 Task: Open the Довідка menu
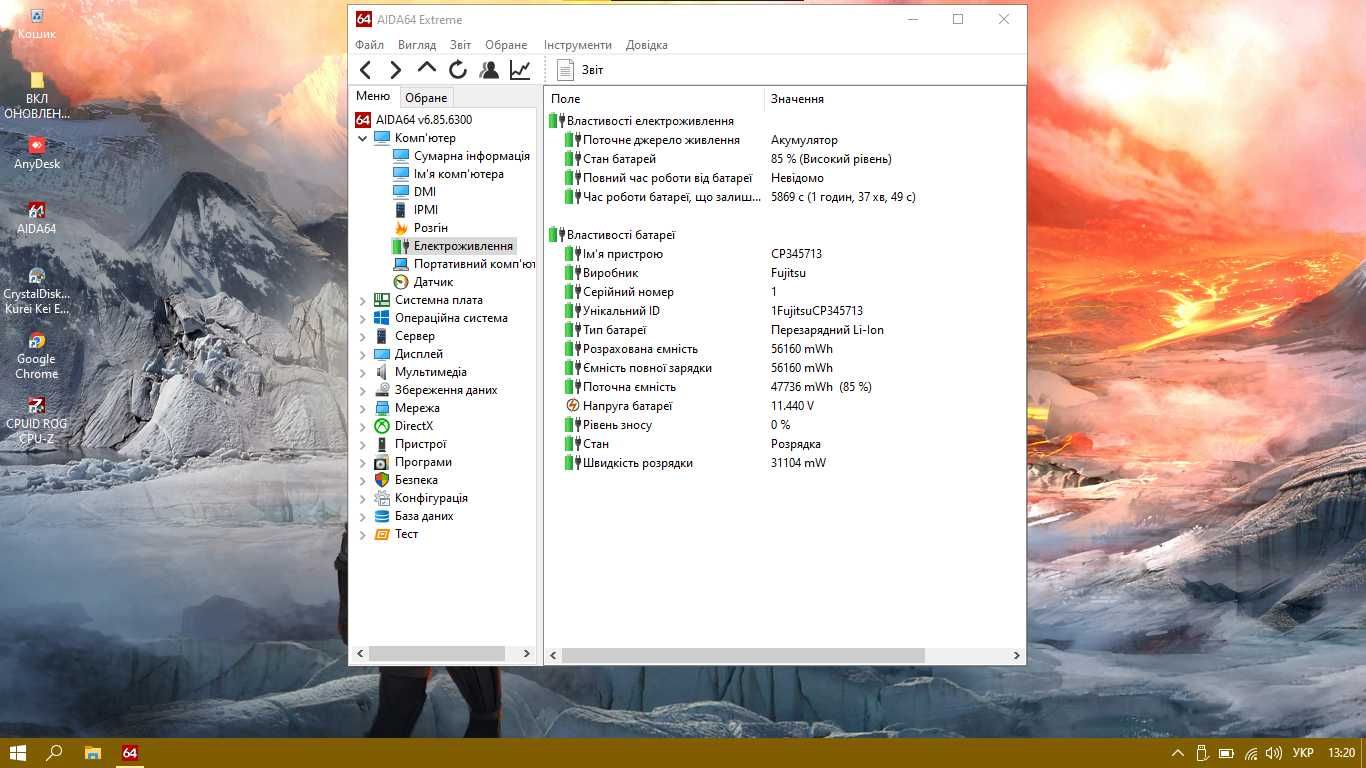point(647,45)
